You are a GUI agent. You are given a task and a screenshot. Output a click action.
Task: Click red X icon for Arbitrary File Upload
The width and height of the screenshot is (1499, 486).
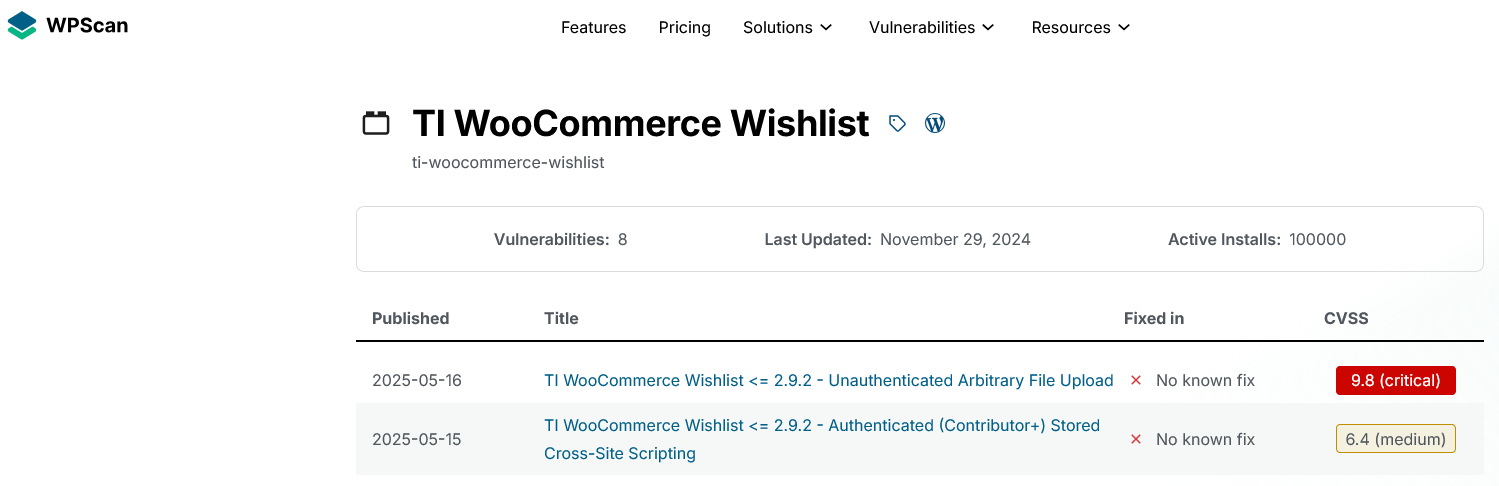tap(1136, 380)
